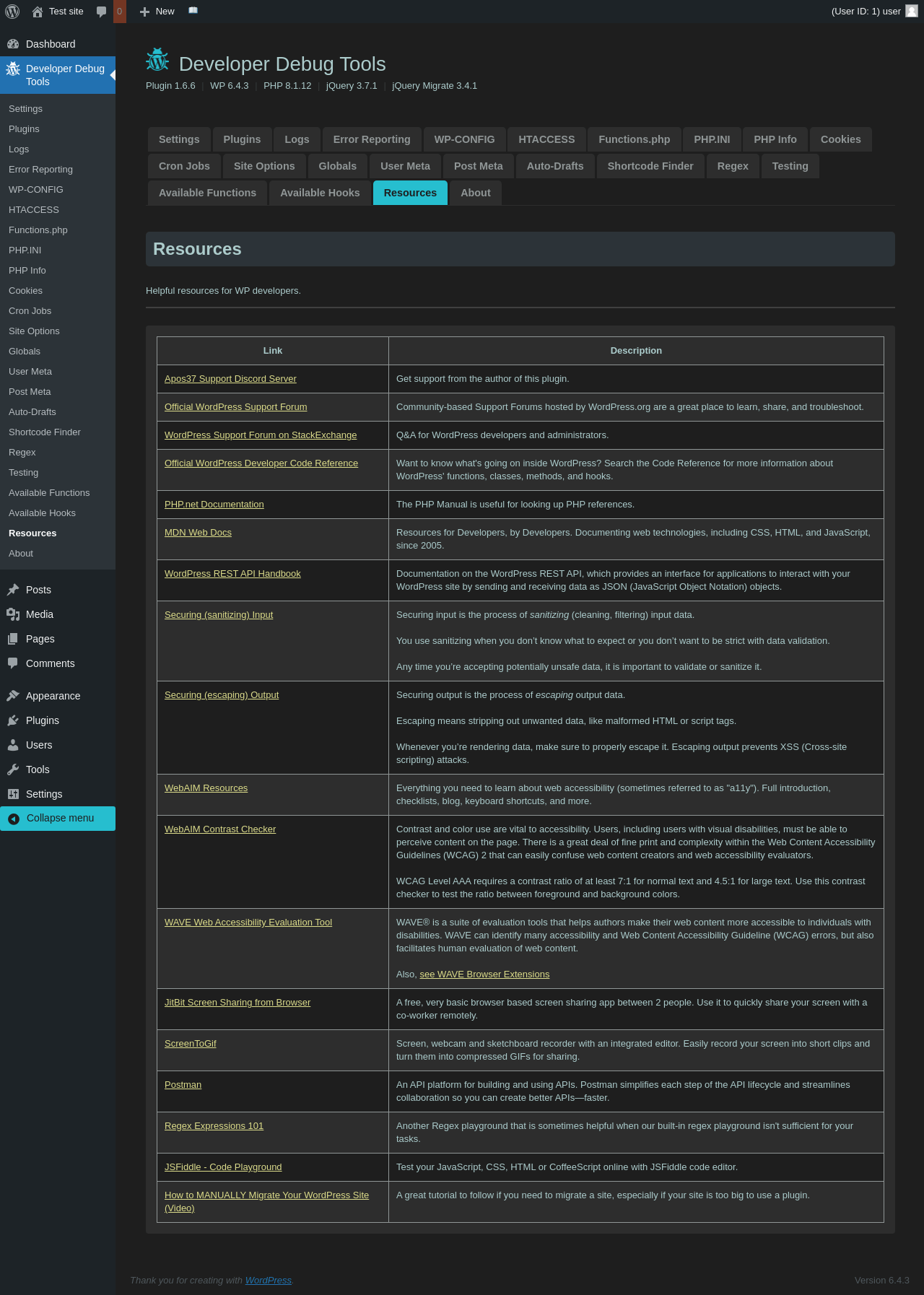Click the Dashboard gauge icon
Screen dimensions: 924x1295
click(13, 44)
